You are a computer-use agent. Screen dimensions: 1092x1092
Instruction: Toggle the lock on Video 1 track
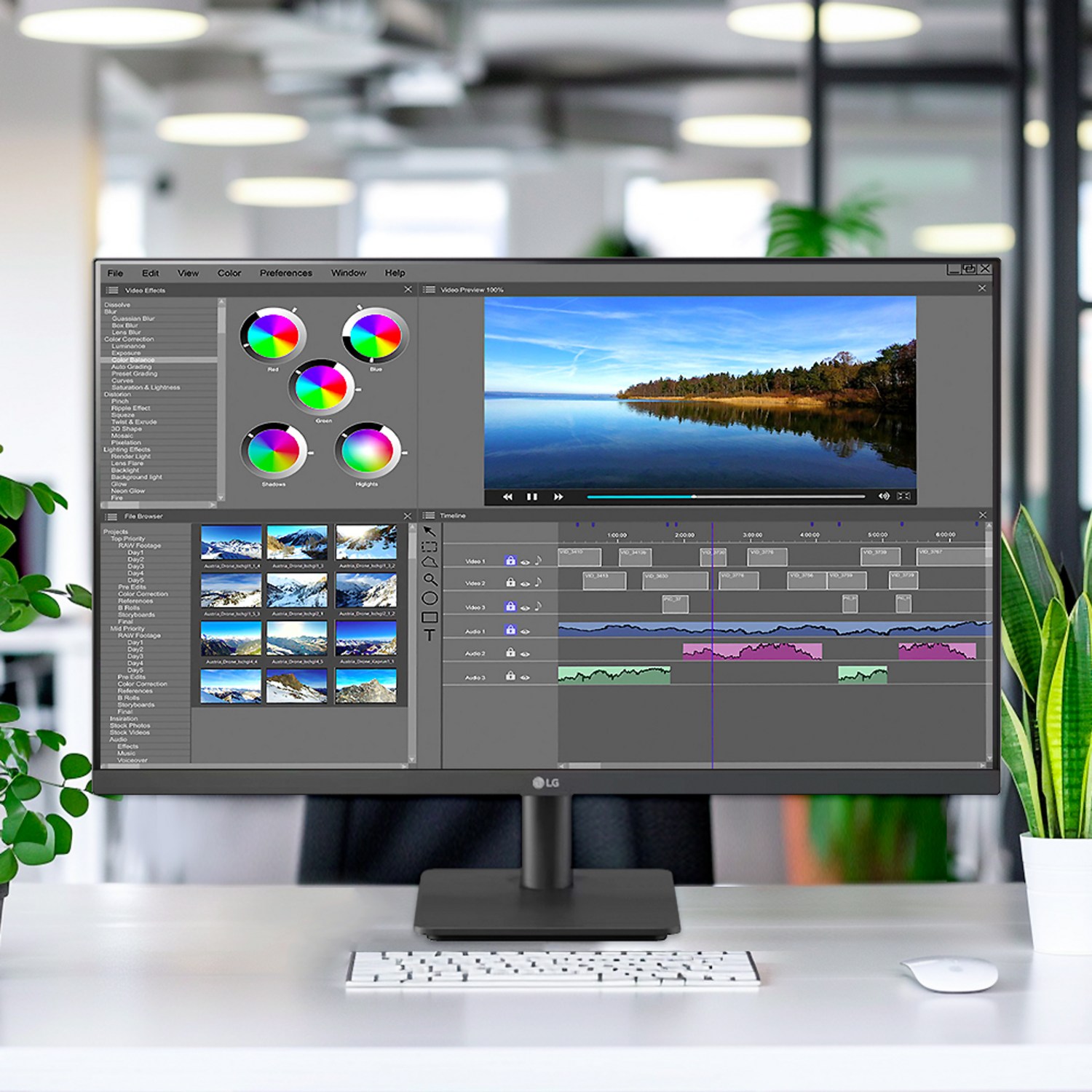510,561
